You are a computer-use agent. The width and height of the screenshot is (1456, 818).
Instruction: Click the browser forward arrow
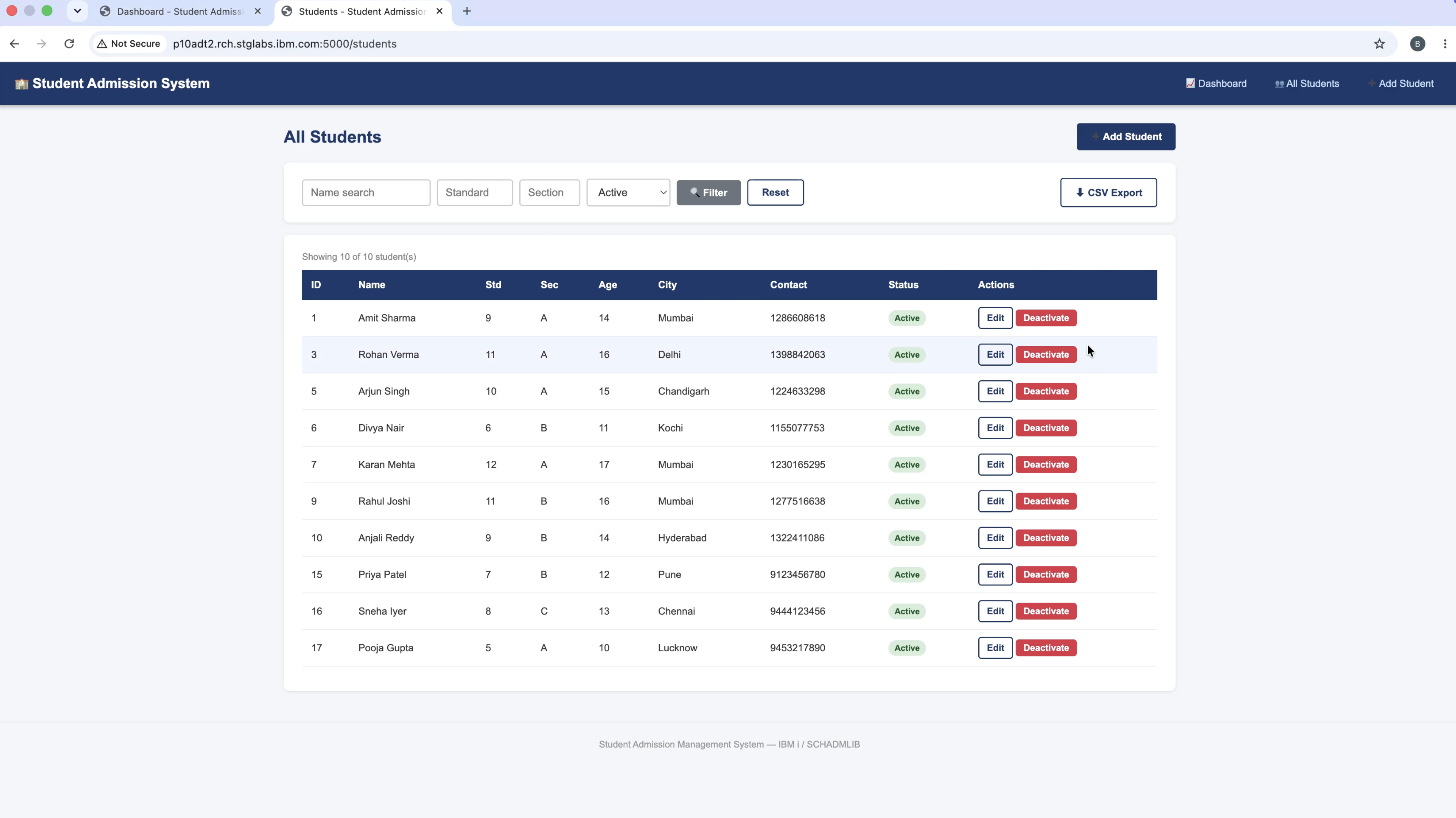41,44
